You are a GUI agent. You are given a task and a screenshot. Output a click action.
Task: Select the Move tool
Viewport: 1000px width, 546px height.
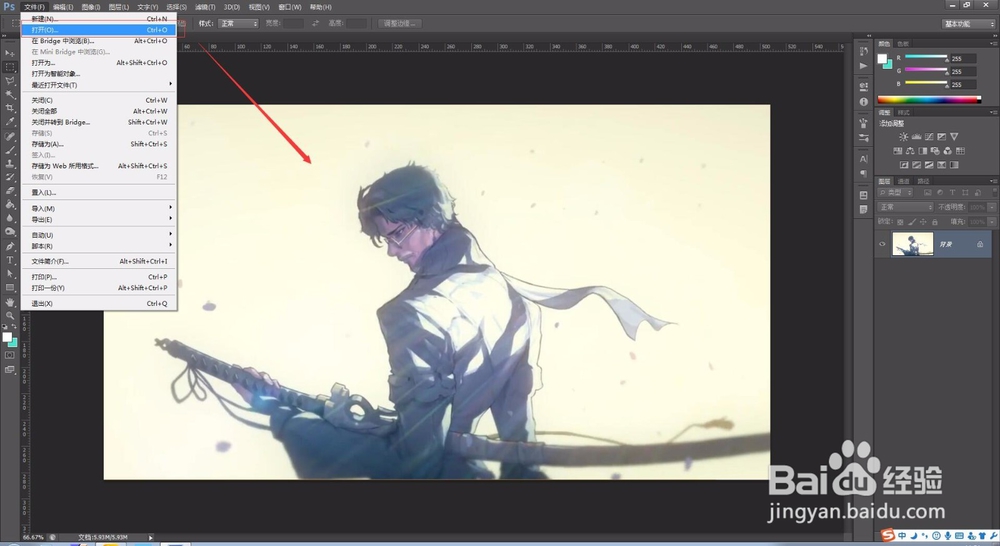(x=10, y=53)
